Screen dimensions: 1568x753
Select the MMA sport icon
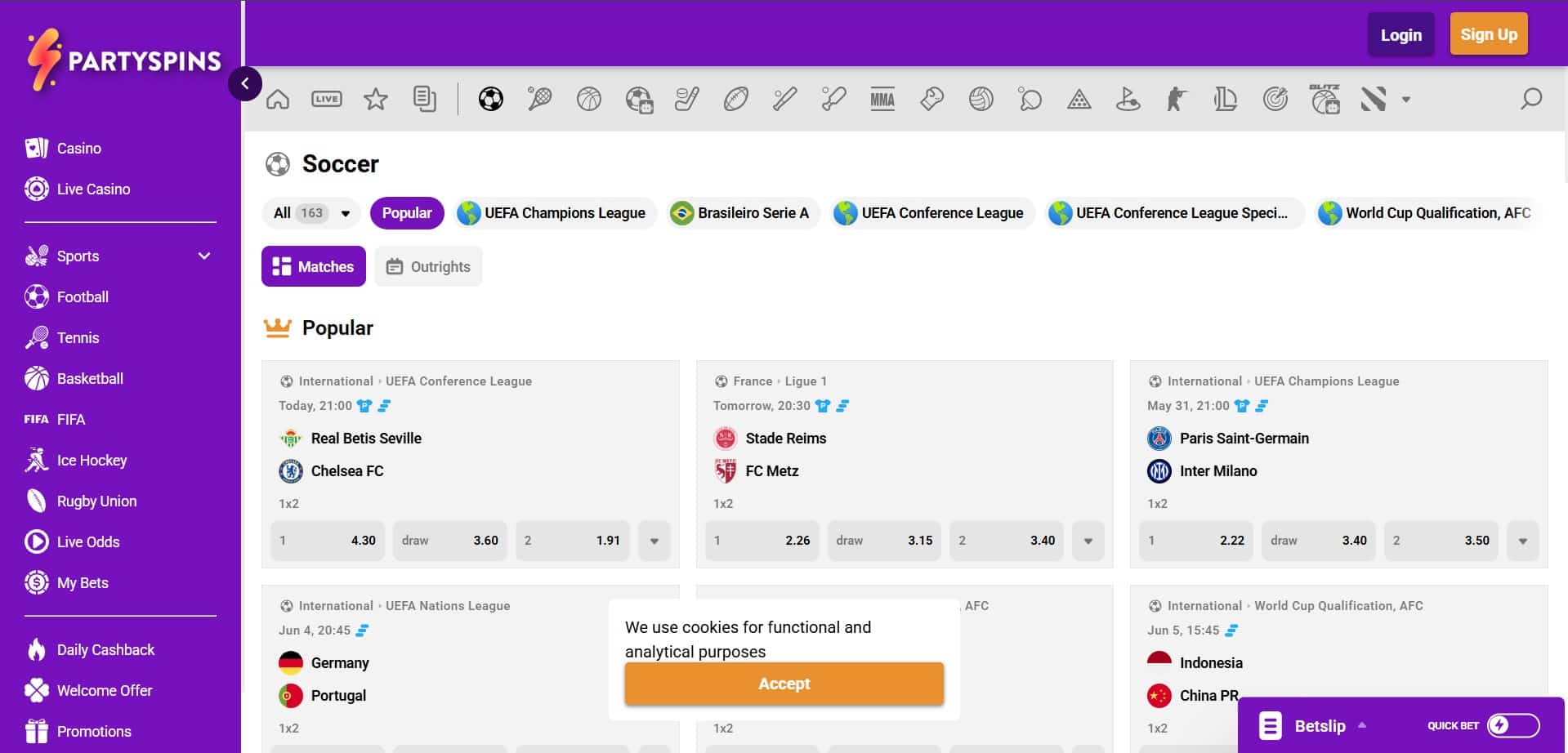click(882, 100)
